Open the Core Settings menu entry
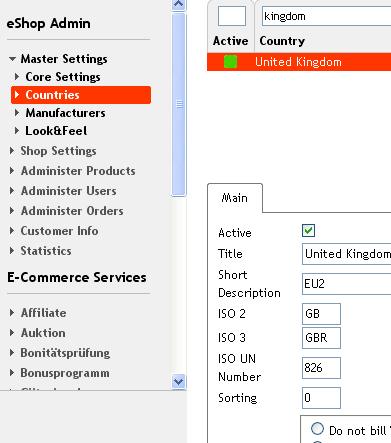The height and width of the screenshot is (443, 391). click(63, 77)
